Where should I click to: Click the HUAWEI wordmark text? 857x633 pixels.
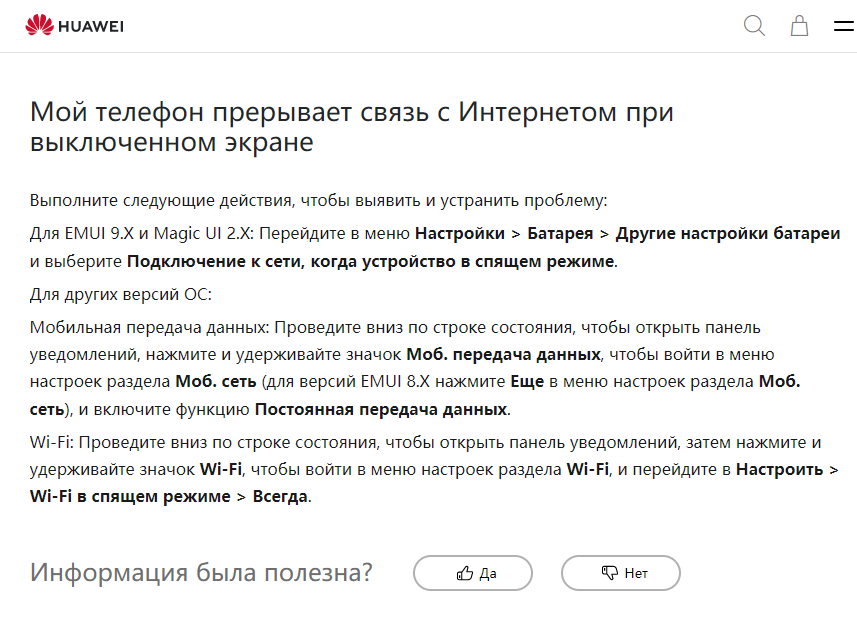click(91, 26)
